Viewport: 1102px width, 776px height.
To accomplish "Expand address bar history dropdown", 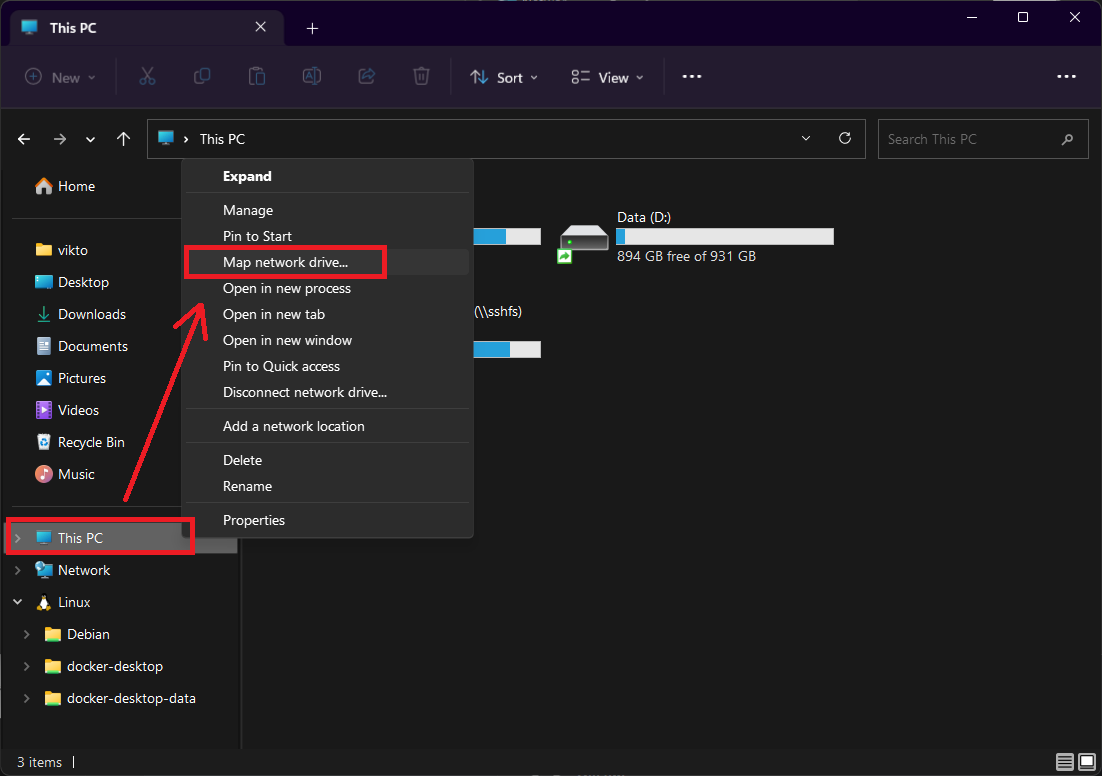I will coord(806,138).
